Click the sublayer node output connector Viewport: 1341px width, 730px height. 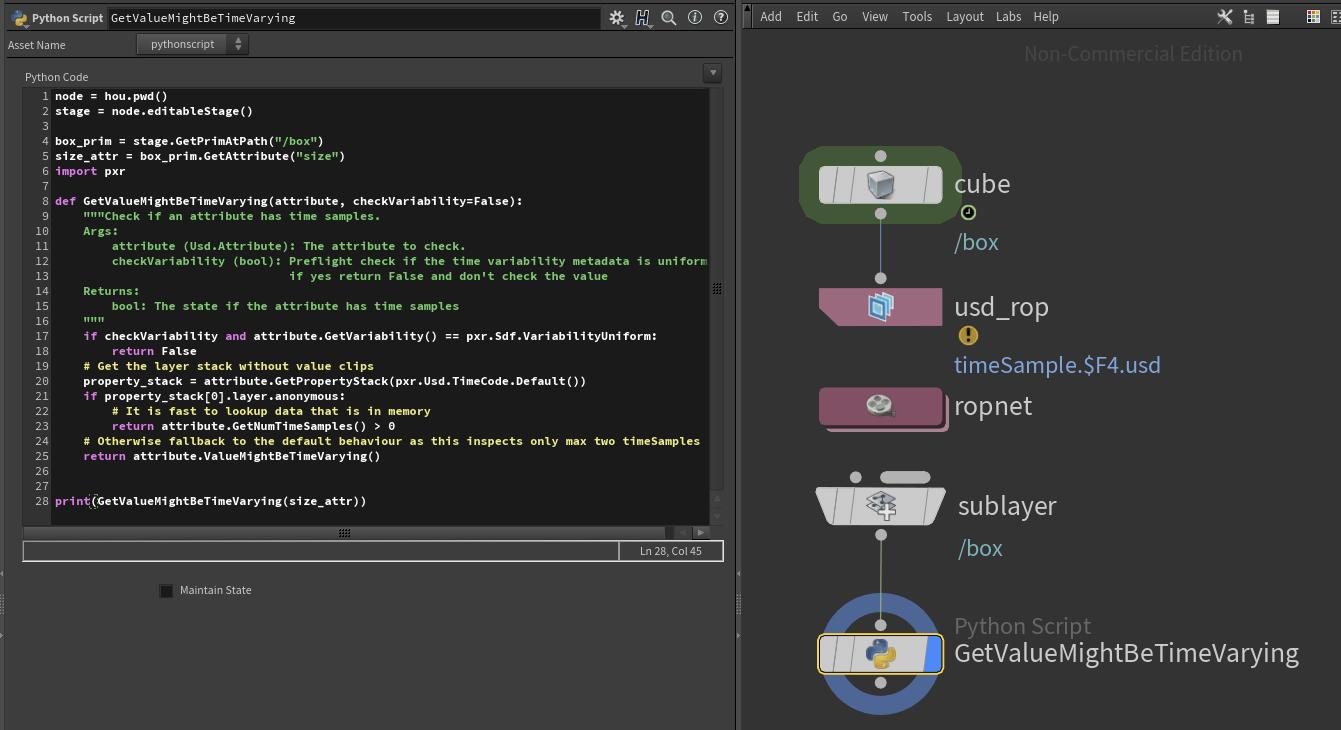coord(880,535)
